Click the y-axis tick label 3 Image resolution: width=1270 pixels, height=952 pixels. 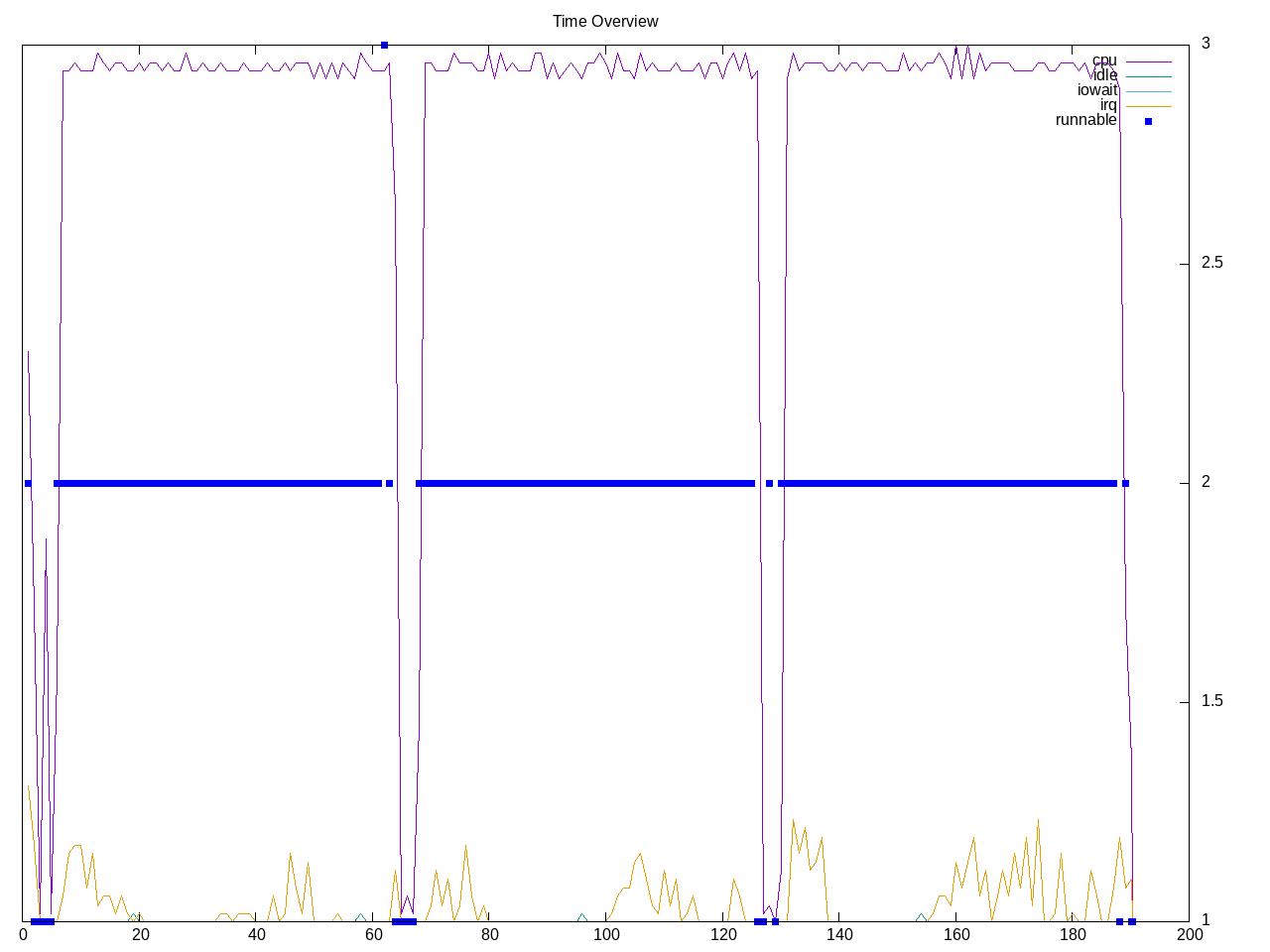coord(1206,43)
